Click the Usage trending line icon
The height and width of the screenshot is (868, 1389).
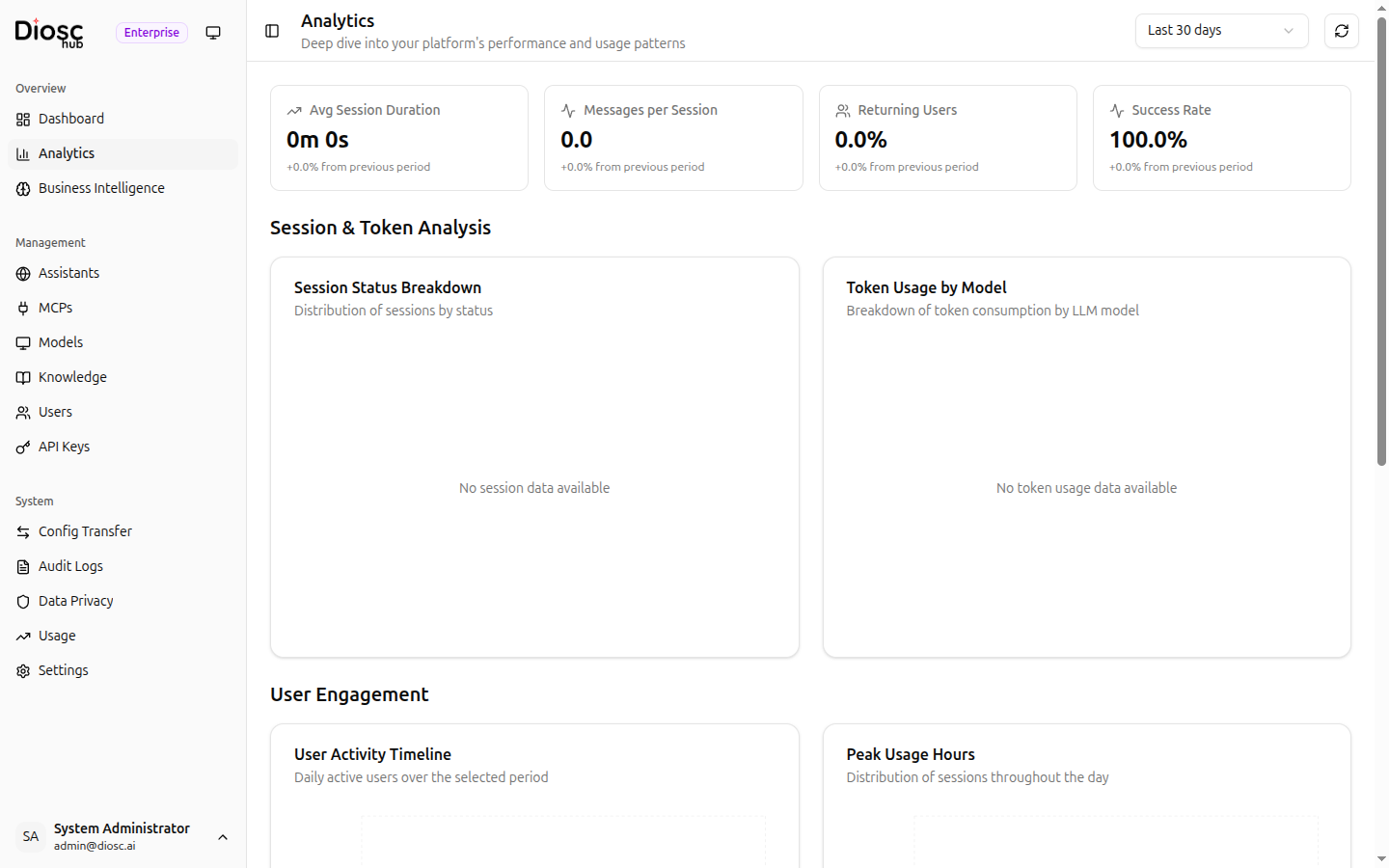[x=23, y=637]
